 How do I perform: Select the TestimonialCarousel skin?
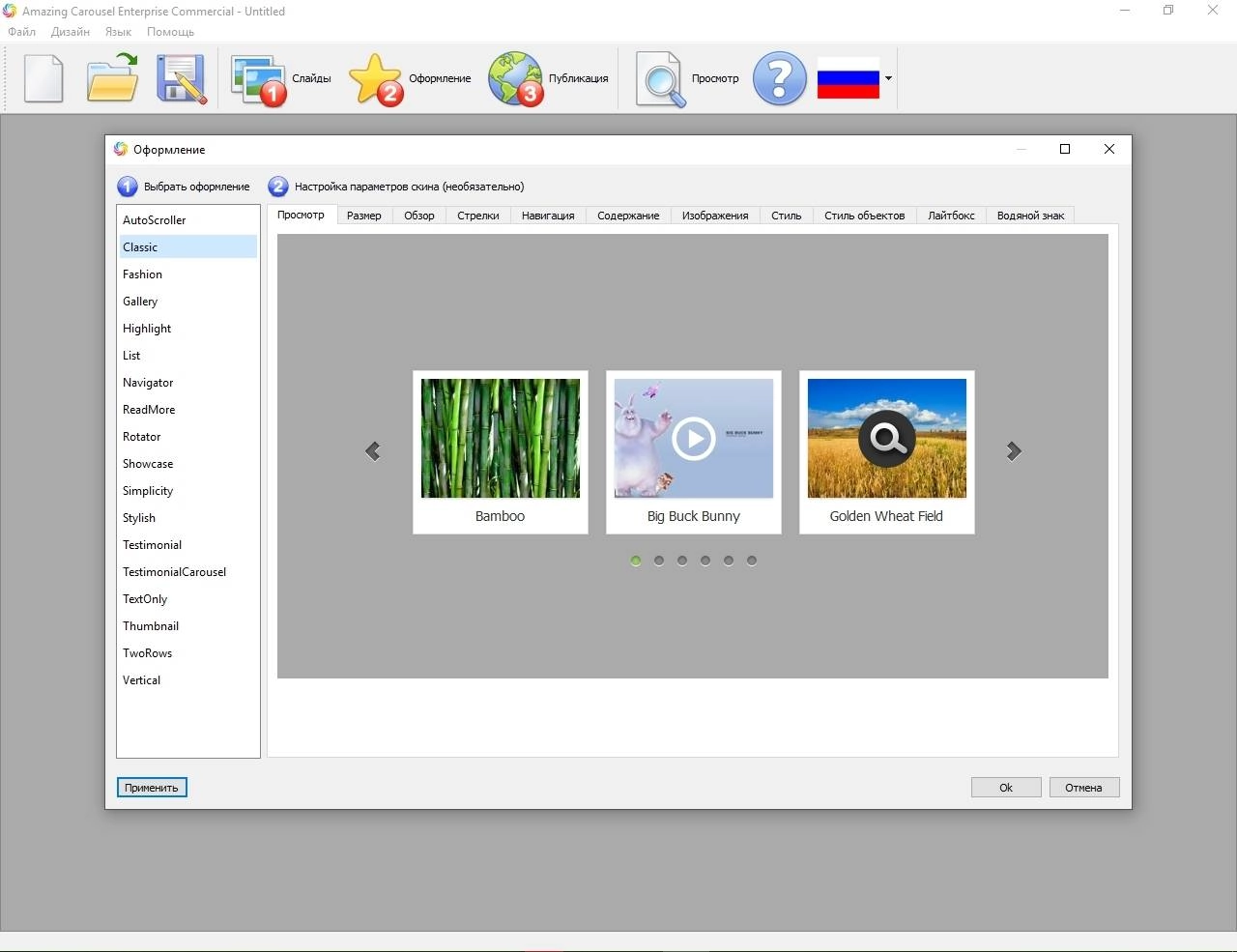point(188,572)
